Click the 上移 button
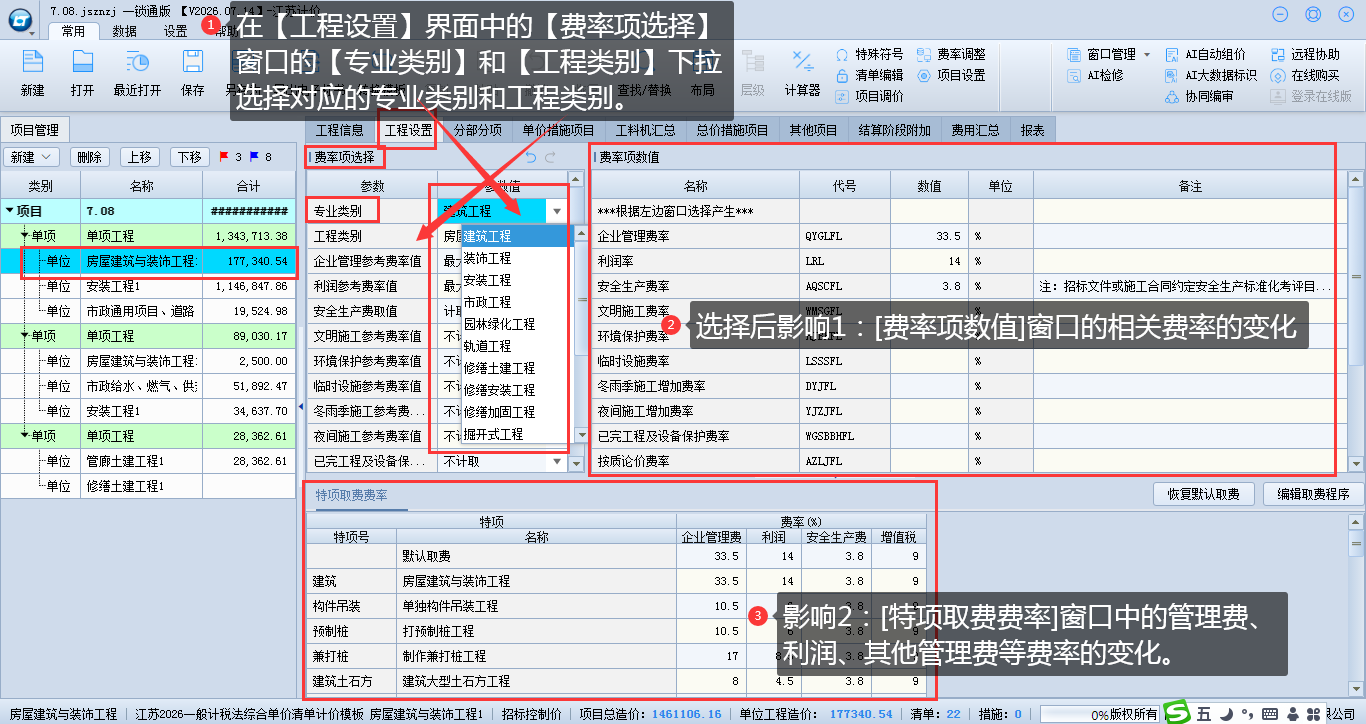This screenshot has height=724, width=1366. [x=140, y=157]
